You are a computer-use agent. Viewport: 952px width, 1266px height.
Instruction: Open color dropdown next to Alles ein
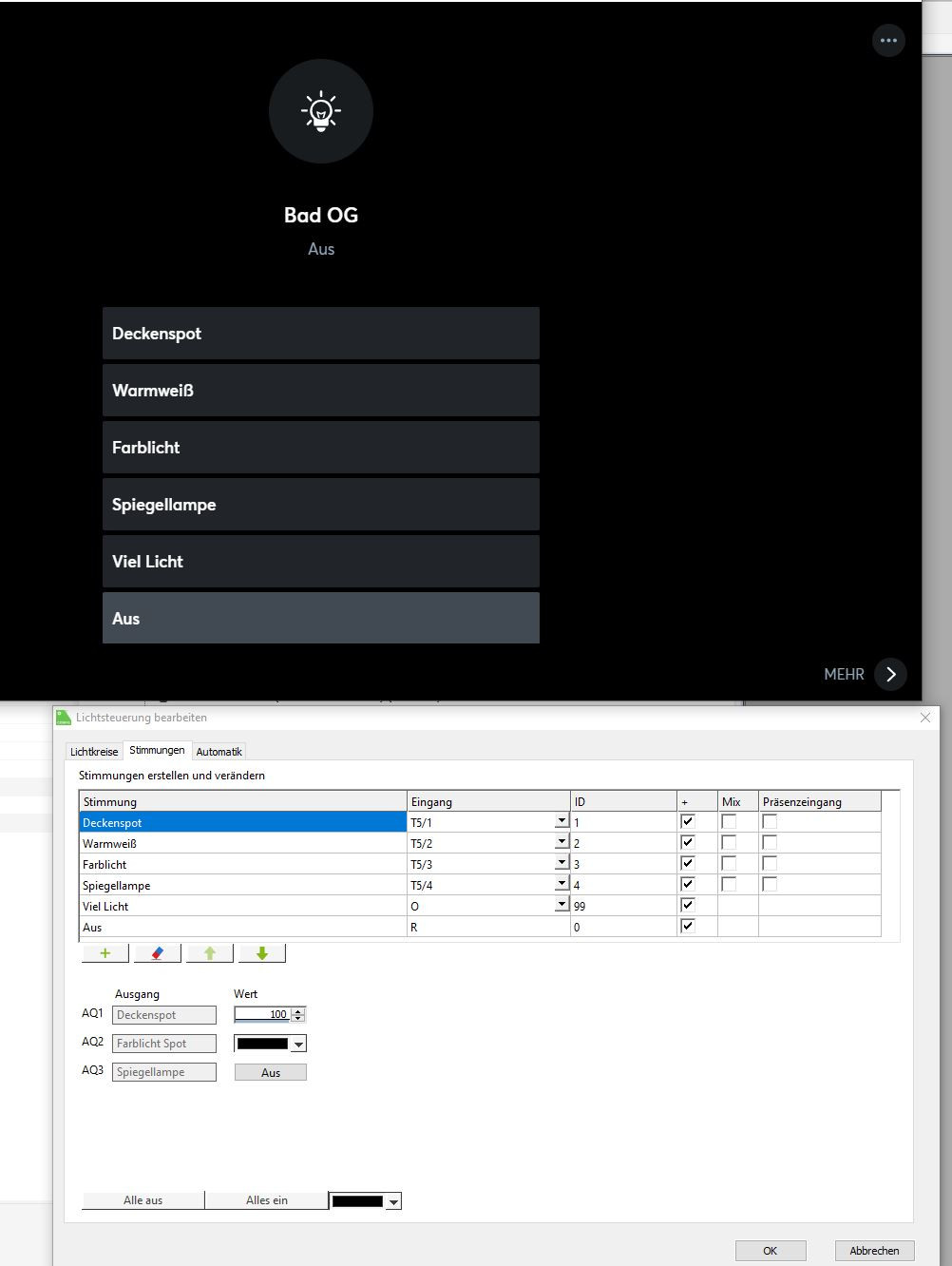(393, 1201)
